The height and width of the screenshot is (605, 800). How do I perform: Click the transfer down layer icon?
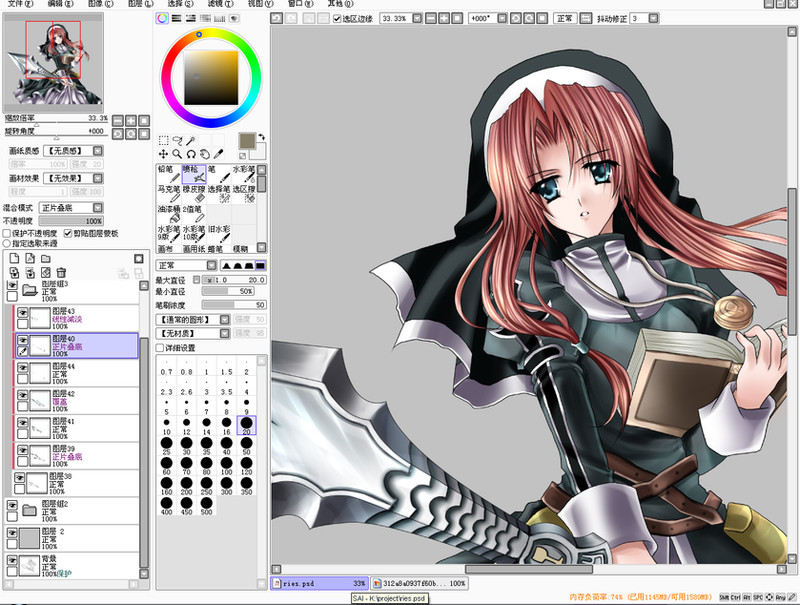point(14,273)
